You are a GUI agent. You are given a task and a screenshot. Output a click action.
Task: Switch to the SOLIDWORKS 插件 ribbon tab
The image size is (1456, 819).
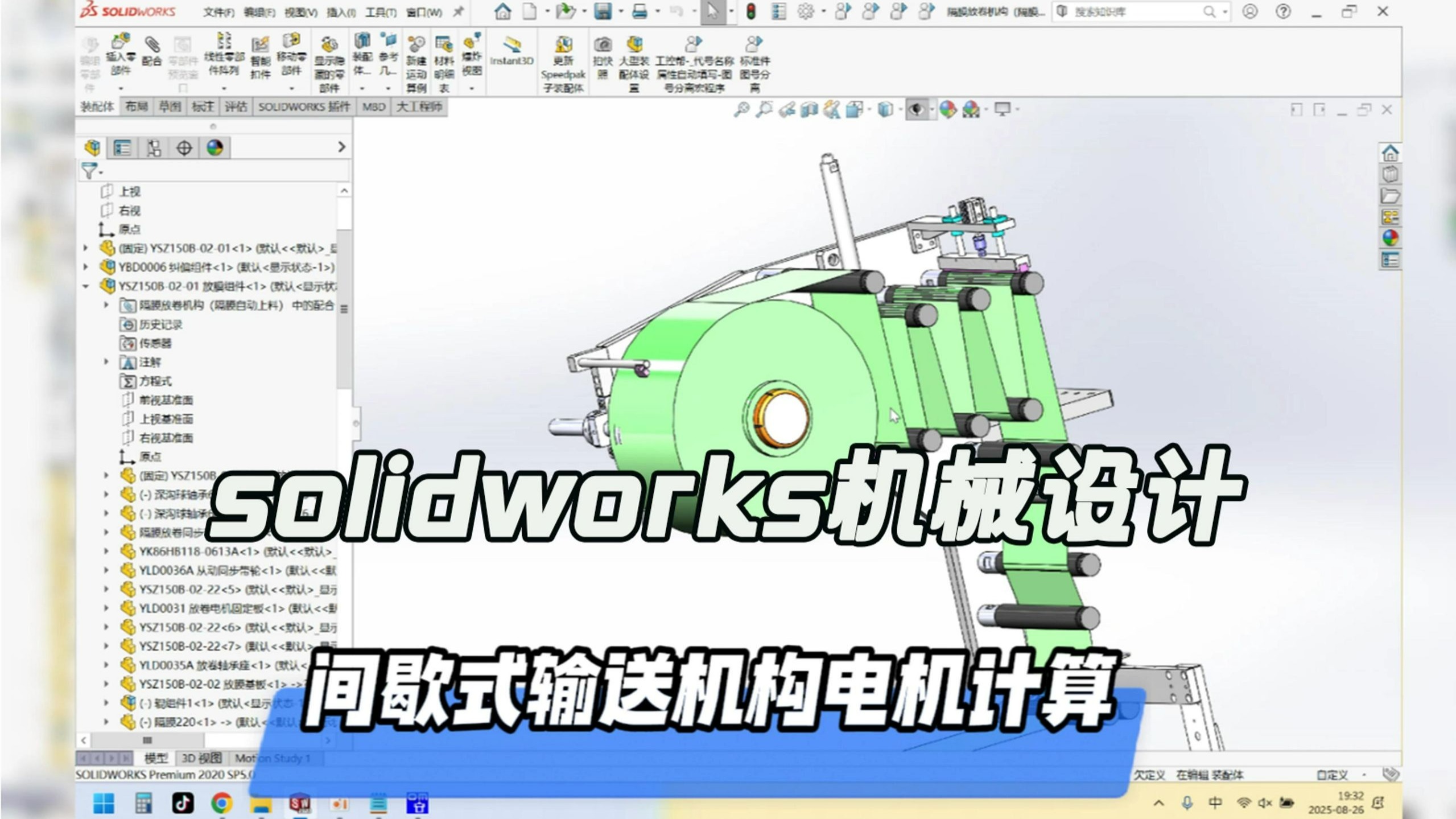(x=304, y=106)
